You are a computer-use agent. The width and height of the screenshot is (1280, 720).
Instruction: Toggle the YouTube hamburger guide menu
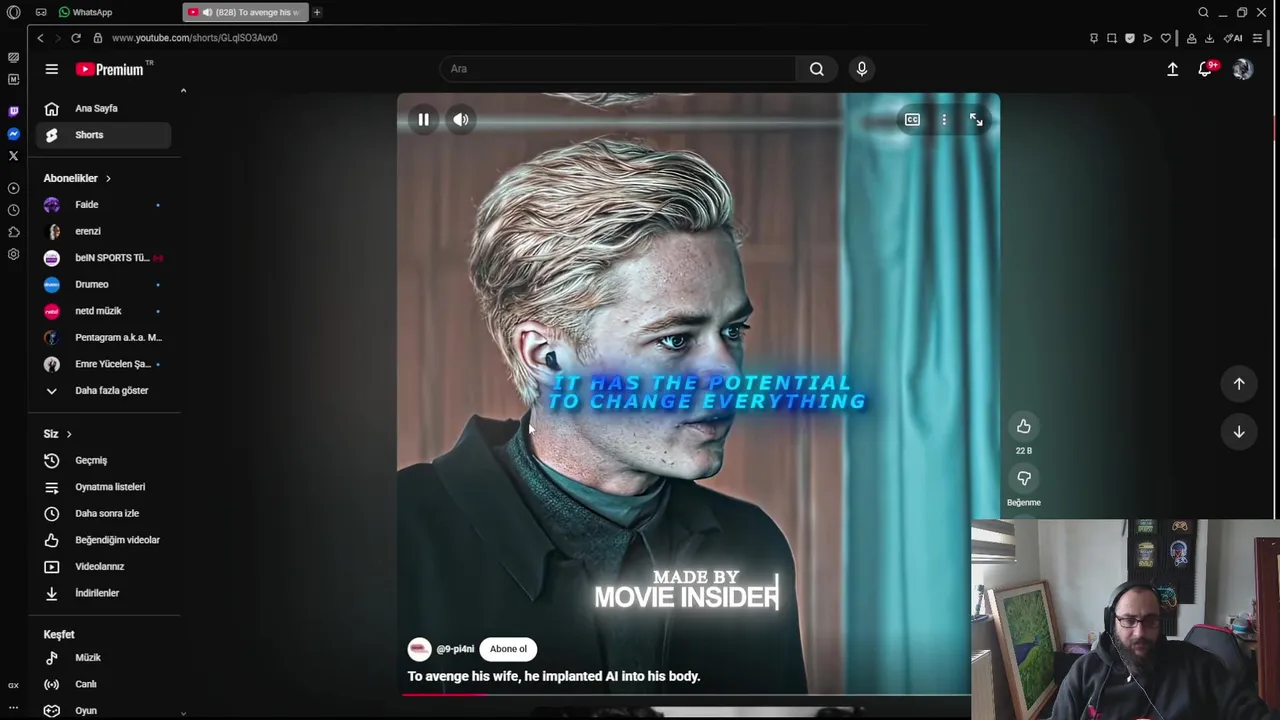[51, 69]
